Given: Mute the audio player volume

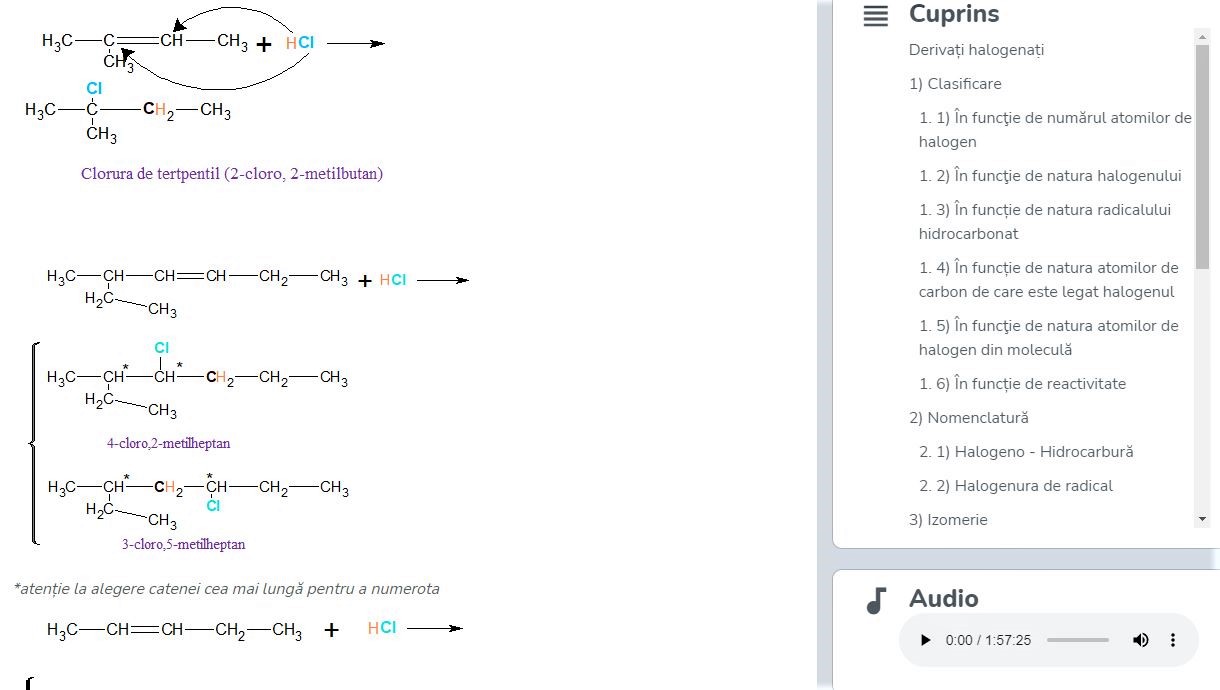Looking at the screenshot, I should 1140,640.
